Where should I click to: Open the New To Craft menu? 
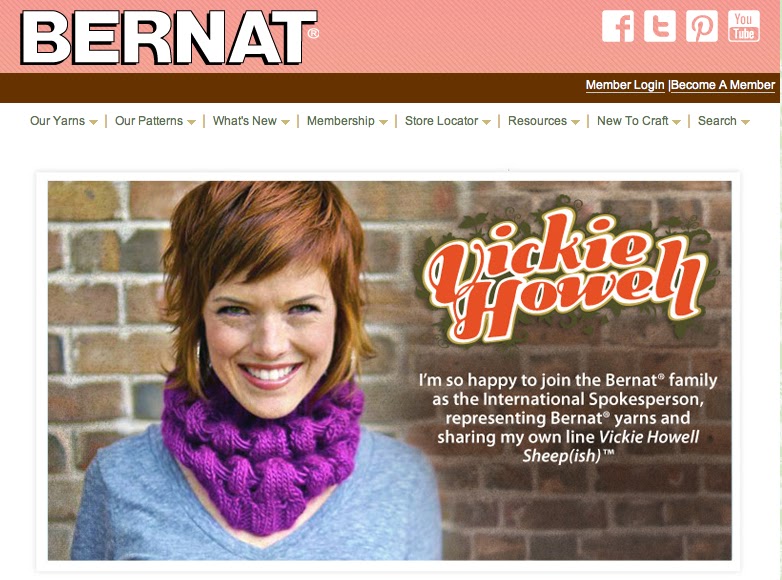click(638, 121)
